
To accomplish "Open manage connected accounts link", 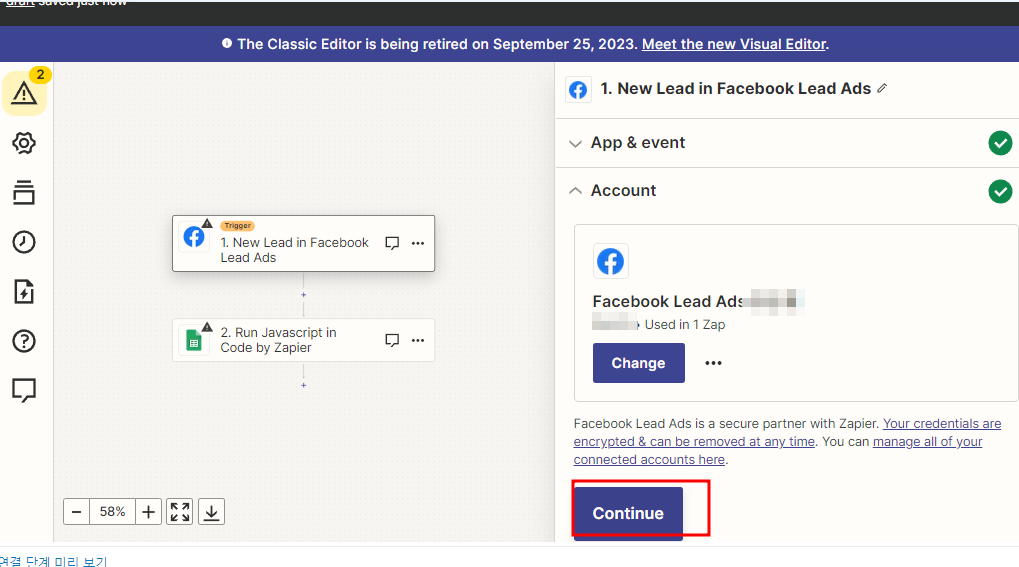I will (x=778, y=451).
